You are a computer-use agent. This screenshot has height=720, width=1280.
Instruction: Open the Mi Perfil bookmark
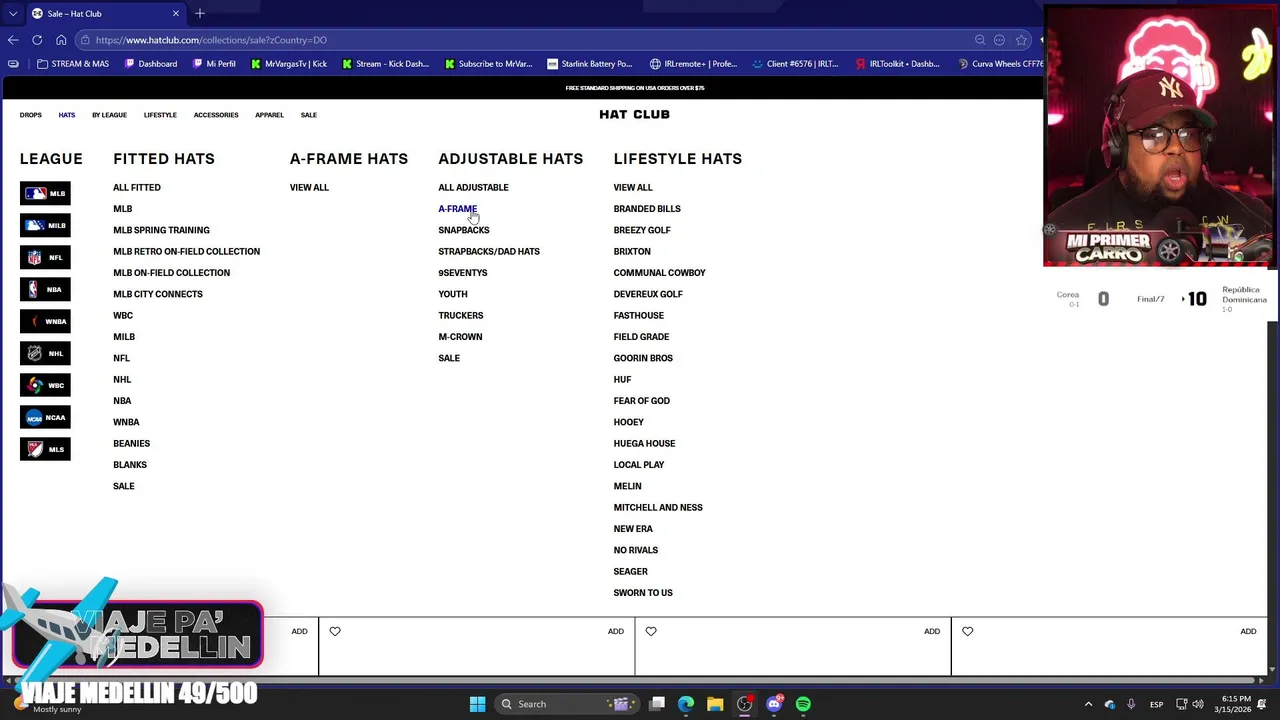point(214,64)
